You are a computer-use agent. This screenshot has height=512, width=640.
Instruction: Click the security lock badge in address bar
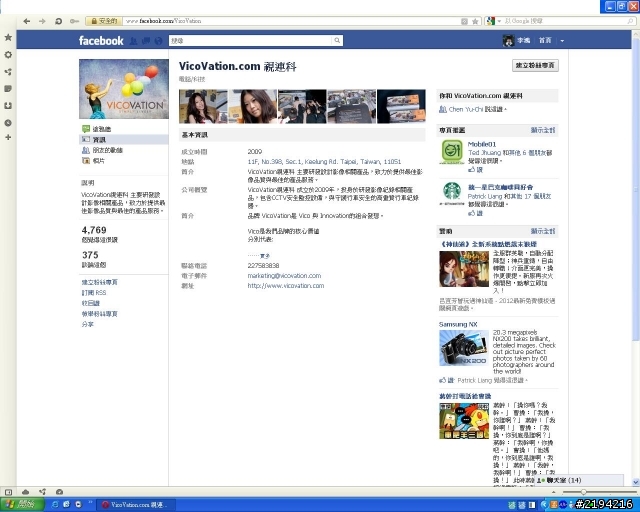point(104,21)
